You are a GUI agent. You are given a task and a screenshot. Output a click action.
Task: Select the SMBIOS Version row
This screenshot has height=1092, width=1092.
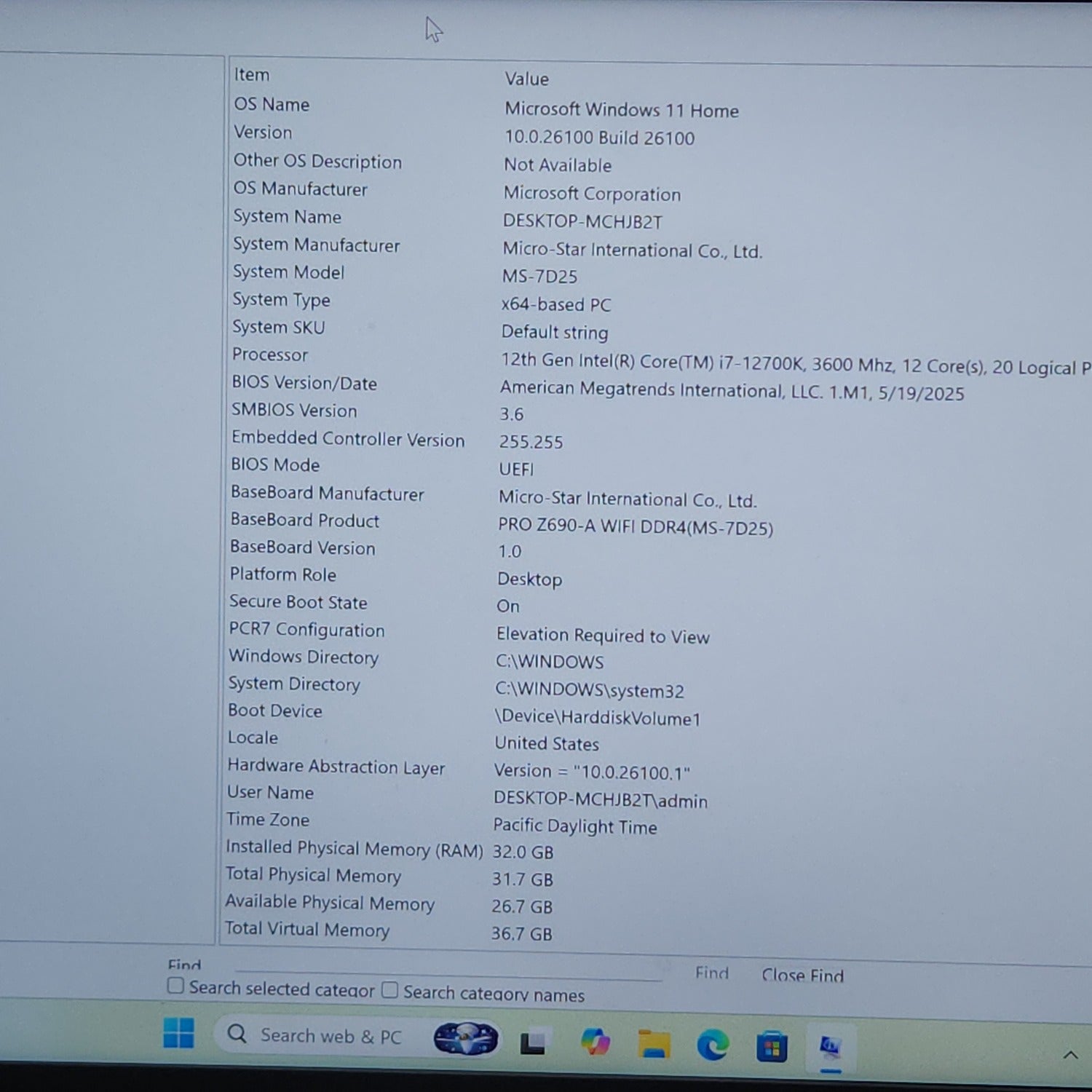294,411
